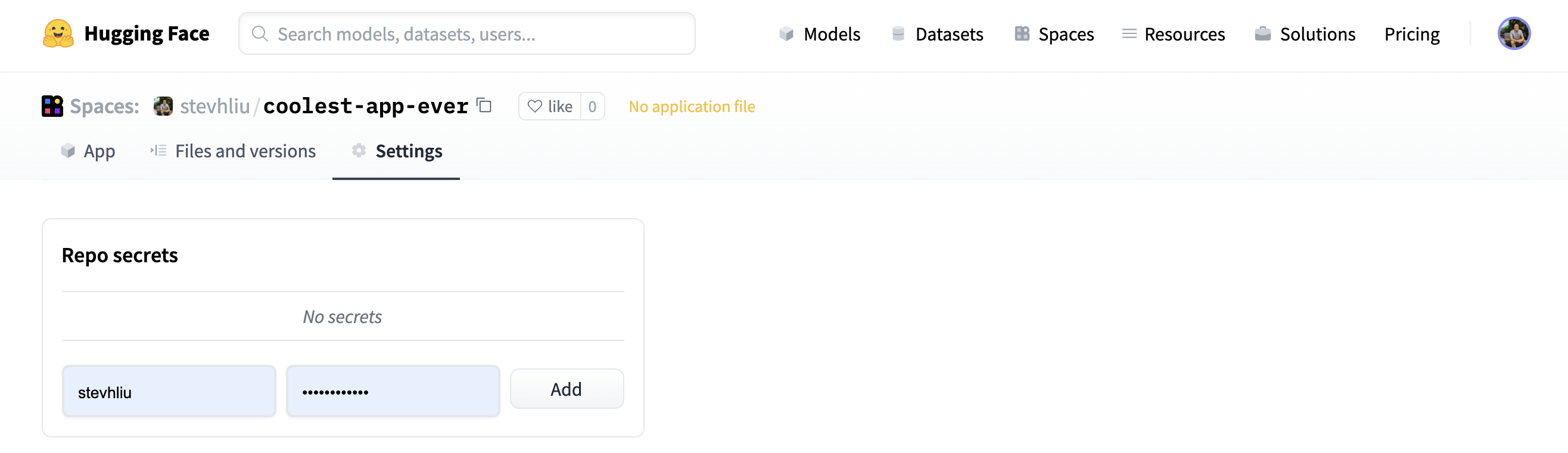Open the coolest-app-ever space title

coord(366,106)
